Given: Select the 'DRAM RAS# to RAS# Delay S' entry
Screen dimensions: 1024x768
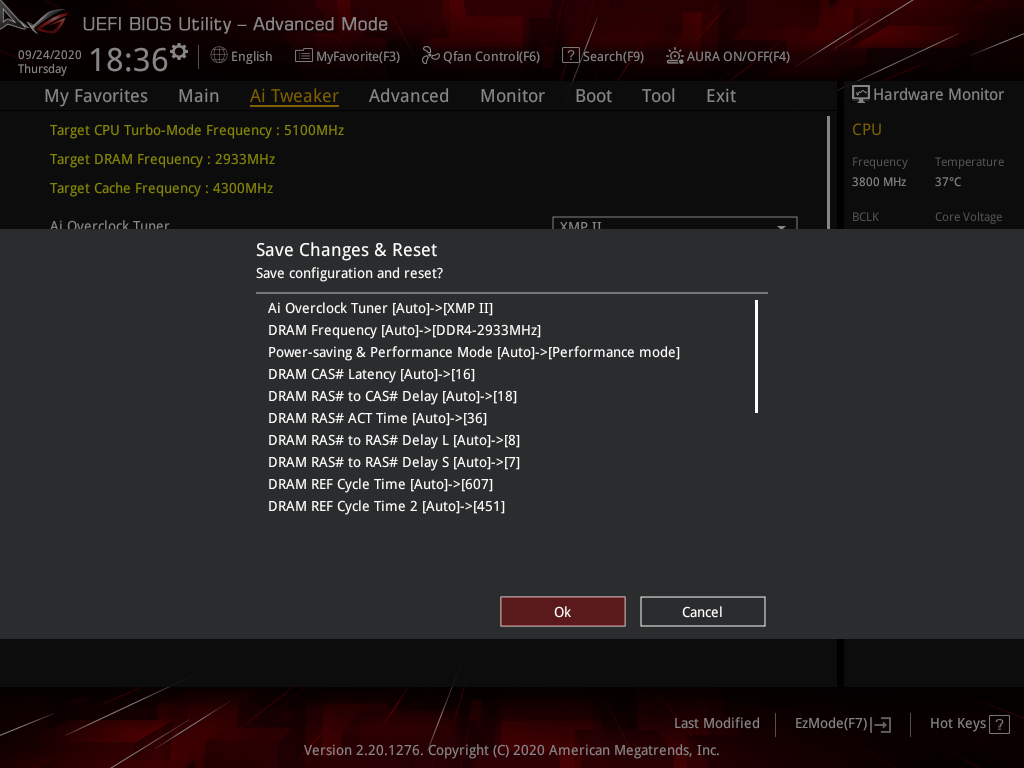Looking at the screenshot, I should (394, 462).
